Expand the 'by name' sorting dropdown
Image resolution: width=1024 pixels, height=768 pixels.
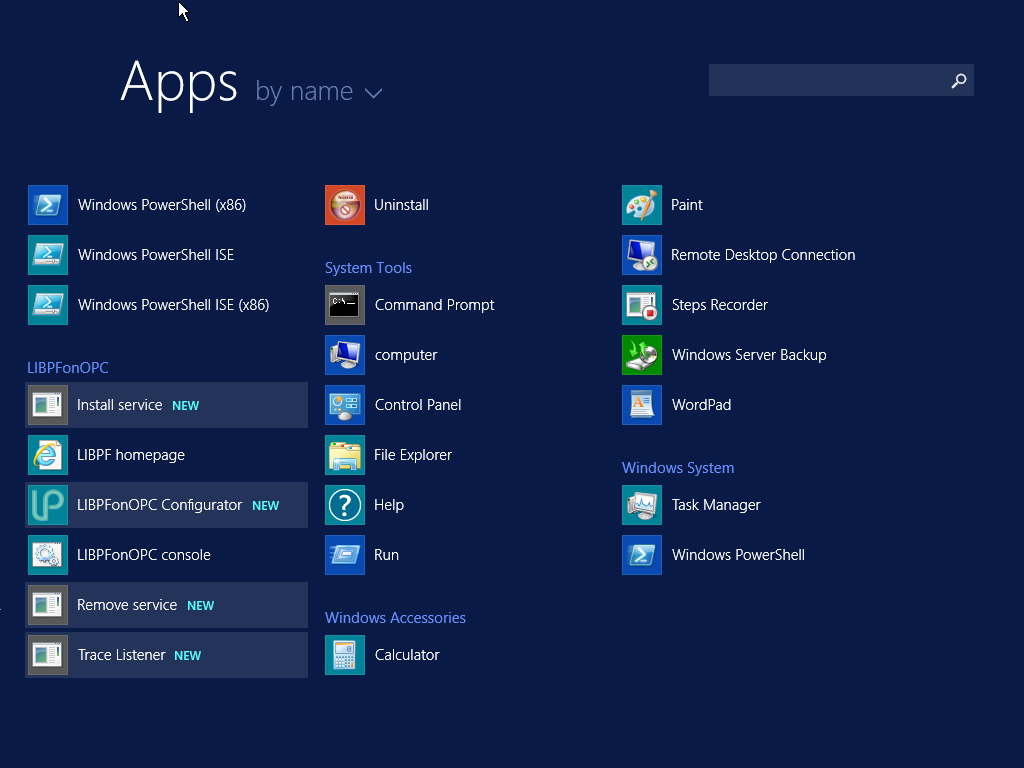point(318,91)
